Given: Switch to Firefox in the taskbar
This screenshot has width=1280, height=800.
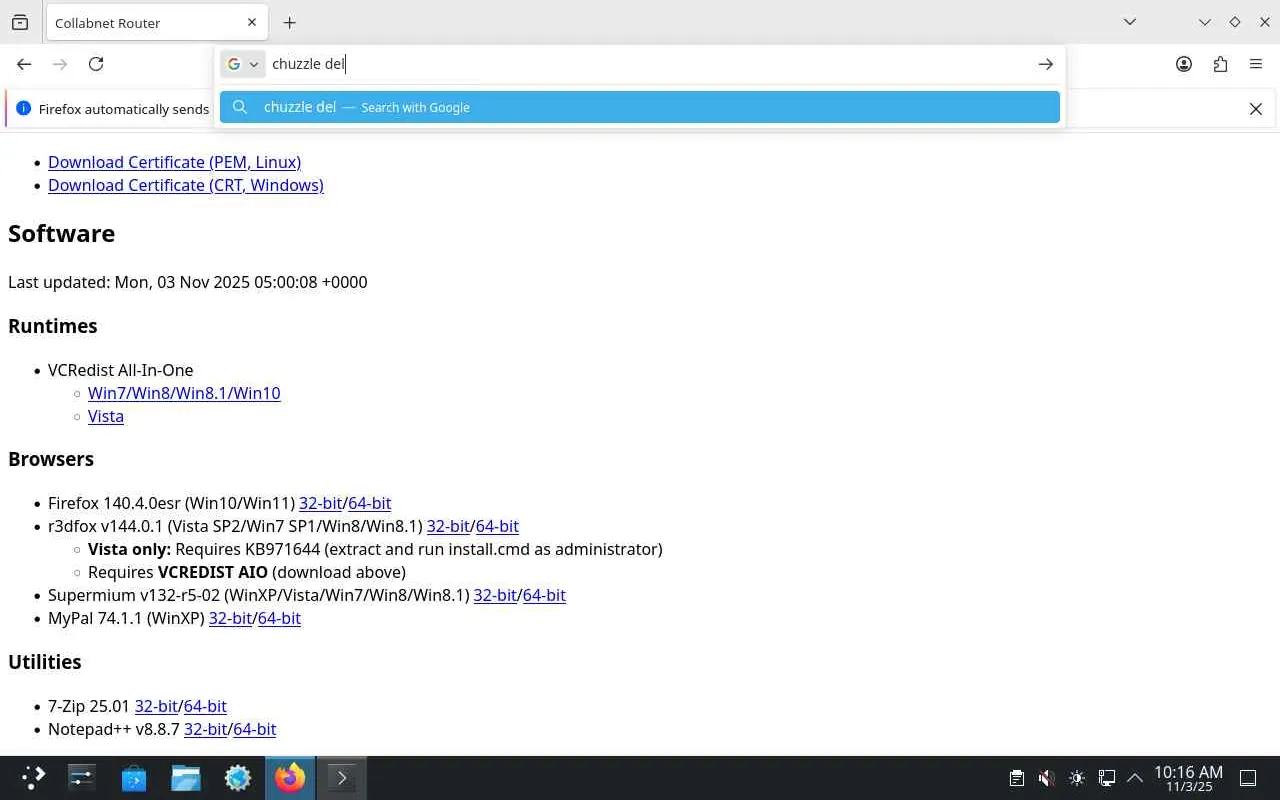Looking at the screenshot, I should (289, 777).
